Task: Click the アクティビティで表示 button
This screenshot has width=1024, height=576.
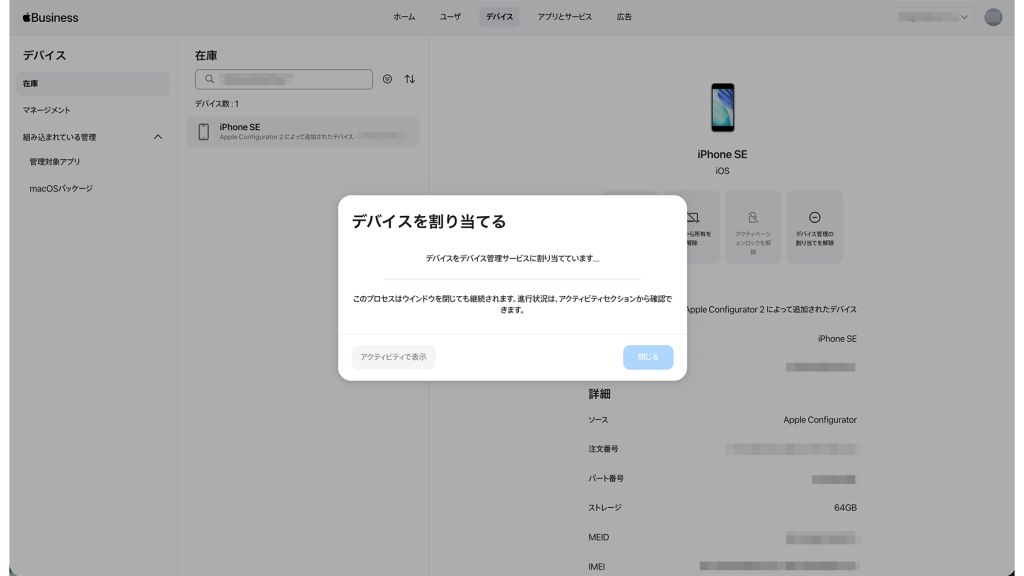Action: point(393,357)
